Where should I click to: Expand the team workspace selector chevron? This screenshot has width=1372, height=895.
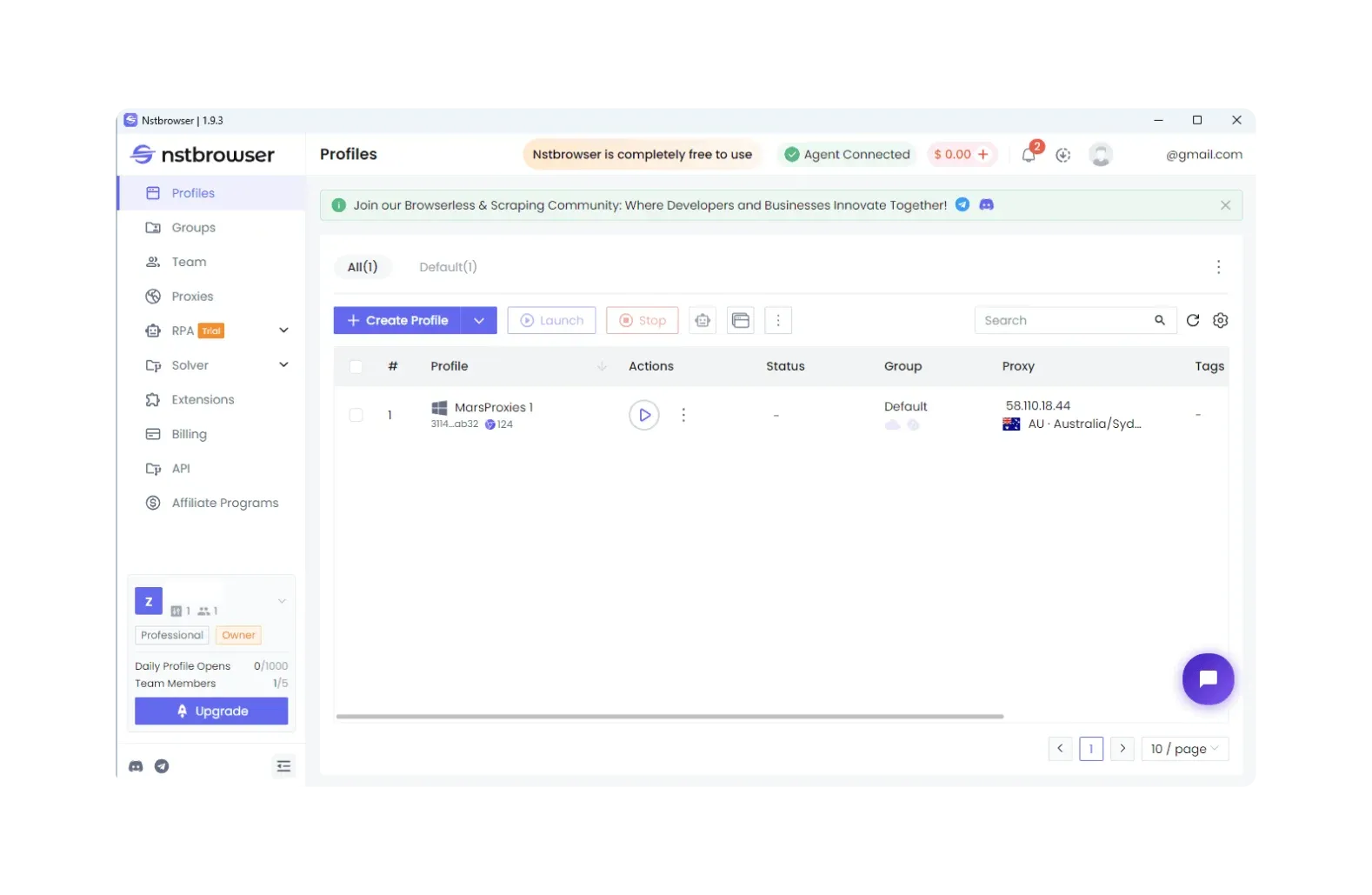(282, 601)
